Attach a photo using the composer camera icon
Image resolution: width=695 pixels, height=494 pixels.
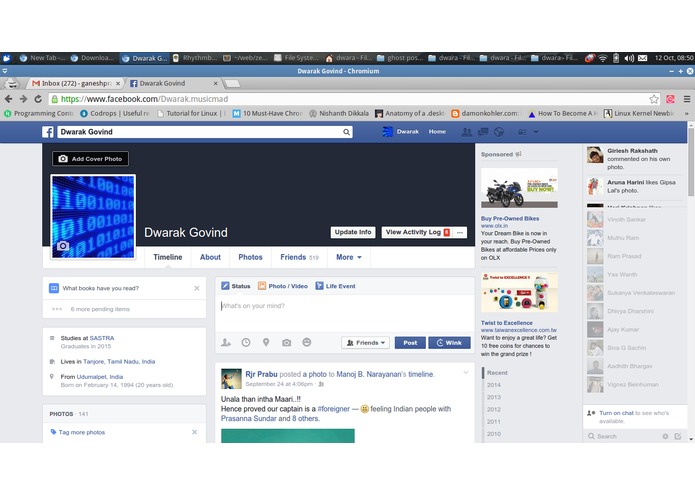point(287,342)
